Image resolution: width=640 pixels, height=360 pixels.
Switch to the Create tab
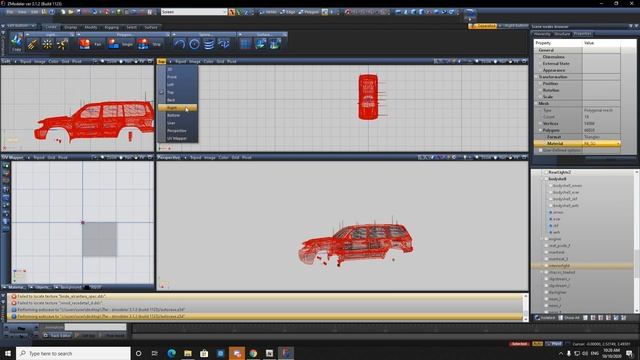pyautogui.click(x=51, y=27)
